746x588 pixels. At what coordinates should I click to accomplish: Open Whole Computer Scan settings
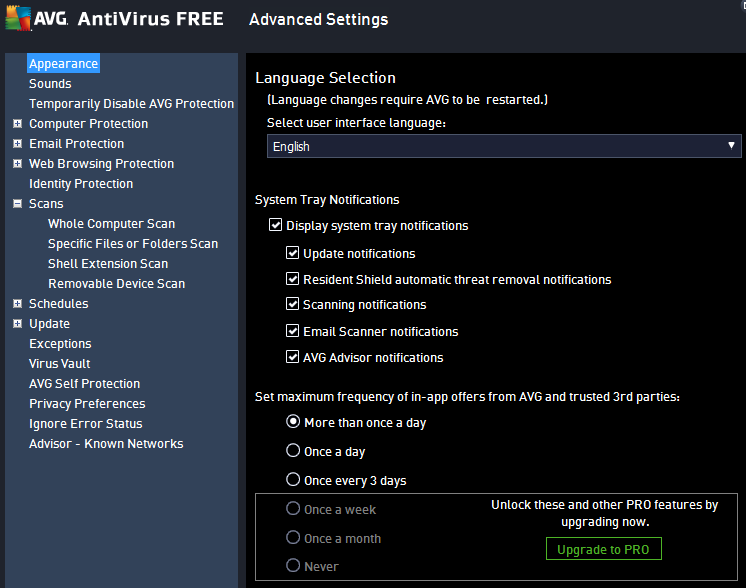point(111,224)
